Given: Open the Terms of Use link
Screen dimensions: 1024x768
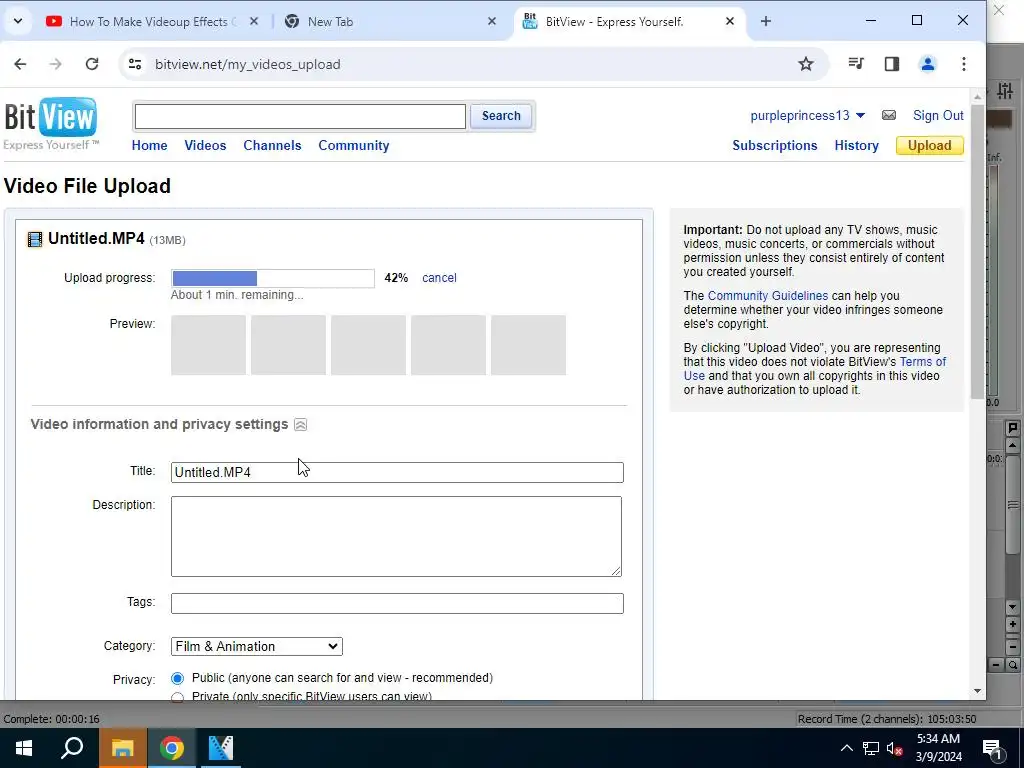Looking at the screenshot, I should point(815,368).
